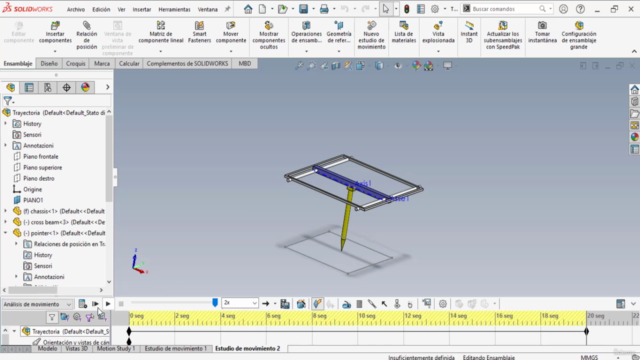Open Matriz de componente lineal tool
The width and height of the screenshot is (640, 360).
(161, 32)
